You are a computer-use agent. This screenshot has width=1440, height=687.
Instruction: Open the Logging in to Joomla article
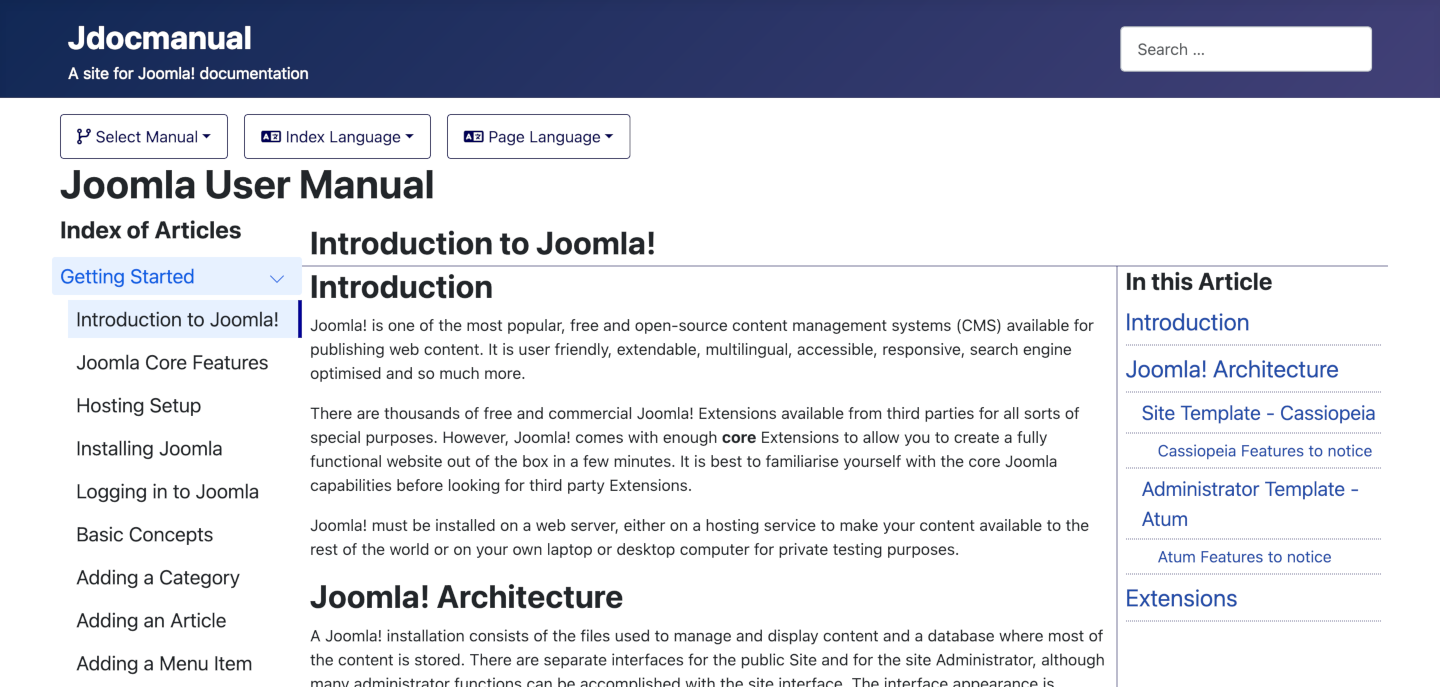[167, 492]
